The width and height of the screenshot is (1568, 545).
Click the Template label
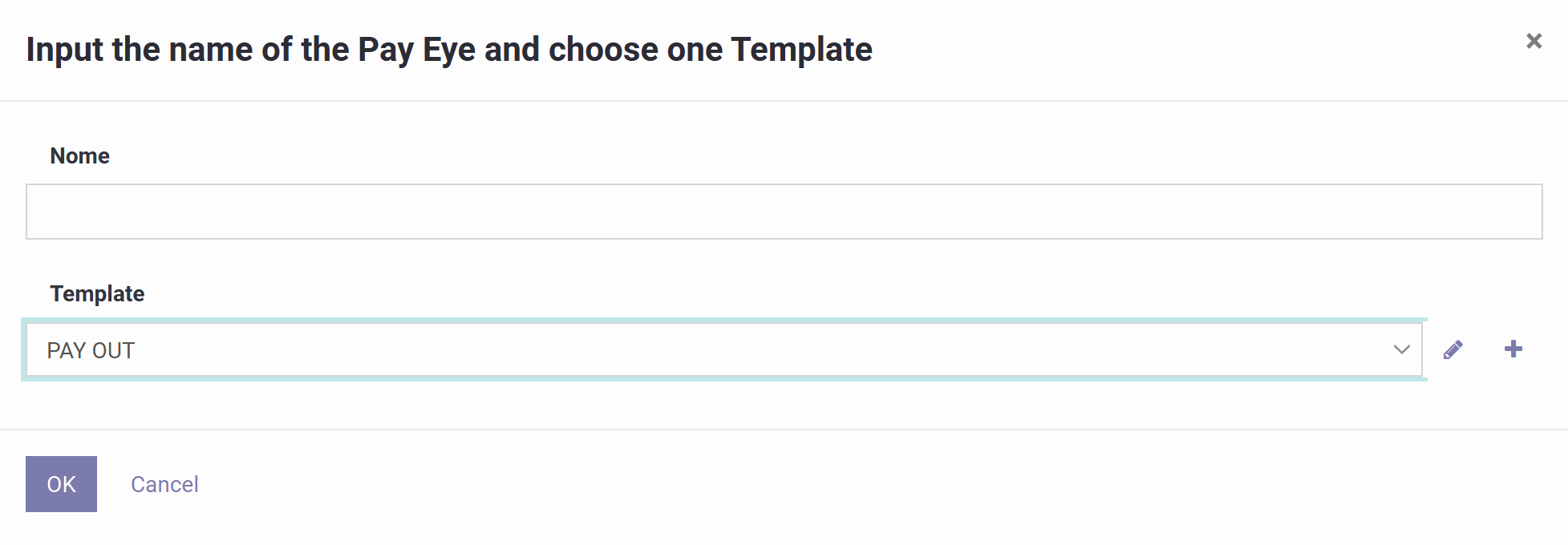coord(97,293)
